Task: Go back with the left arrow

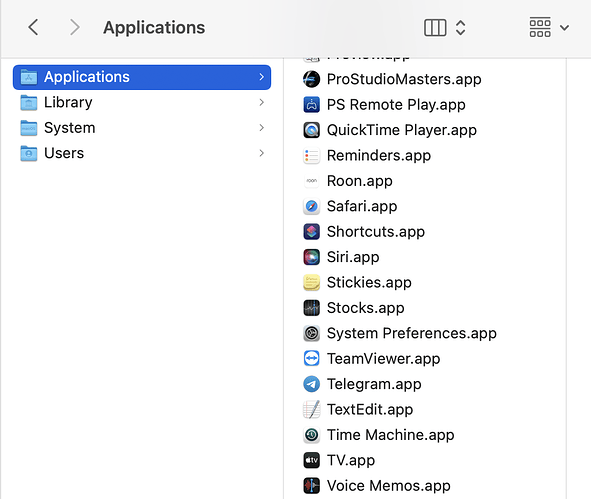Action: [34, 28]
